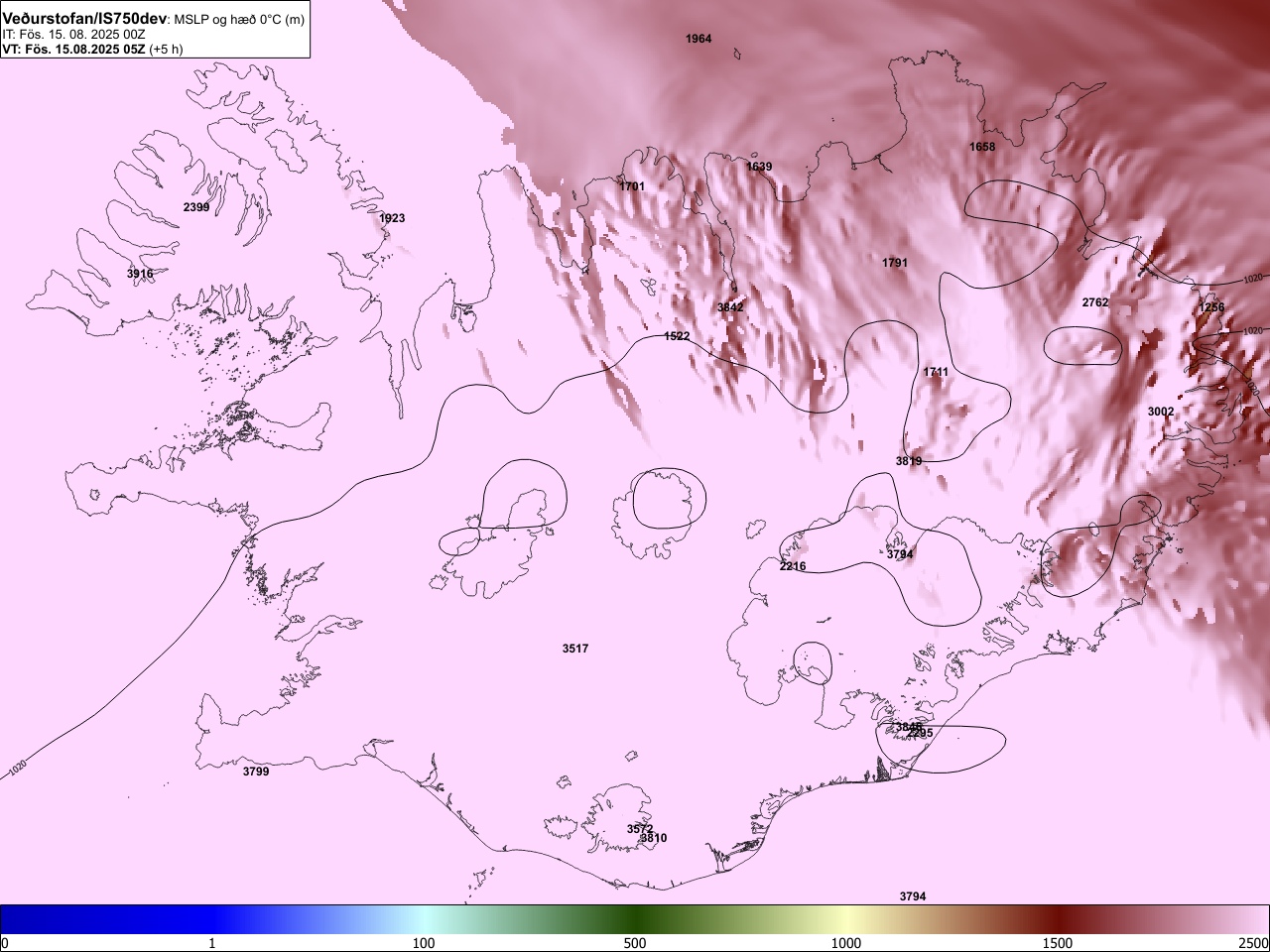The width and height of the screenshot is (1270, 952).
Task: Select the 3842 map label
Action: coord(730,307)
